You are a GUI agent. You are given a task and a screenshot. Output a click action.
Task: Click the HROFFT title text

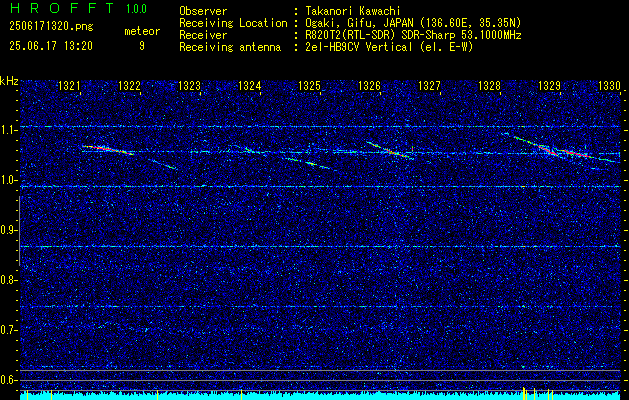coord(62,8)
